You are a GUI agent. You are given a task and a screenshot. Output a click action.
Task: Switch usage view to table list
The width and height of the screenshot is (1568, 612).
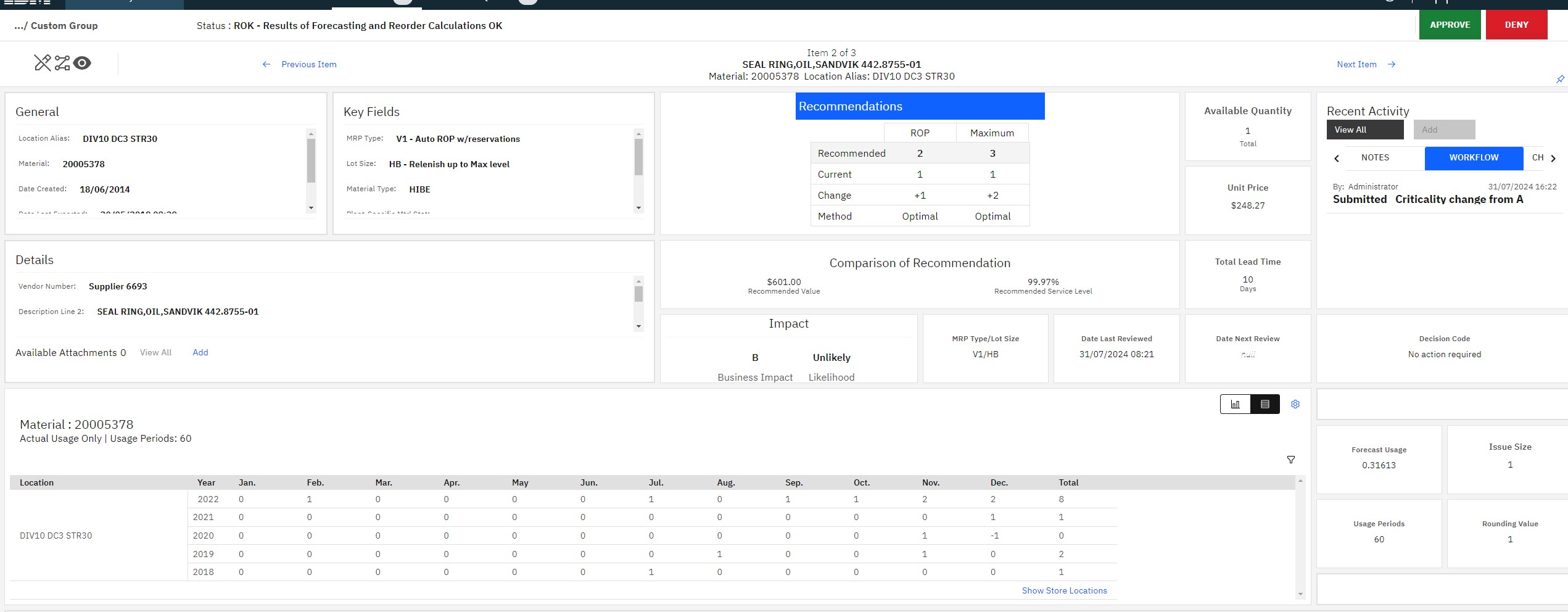[x=1265, y=404]
